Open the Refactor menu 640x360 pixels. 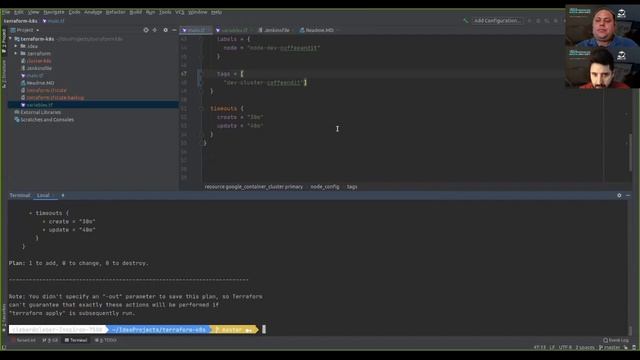click(x=116, y=12)
